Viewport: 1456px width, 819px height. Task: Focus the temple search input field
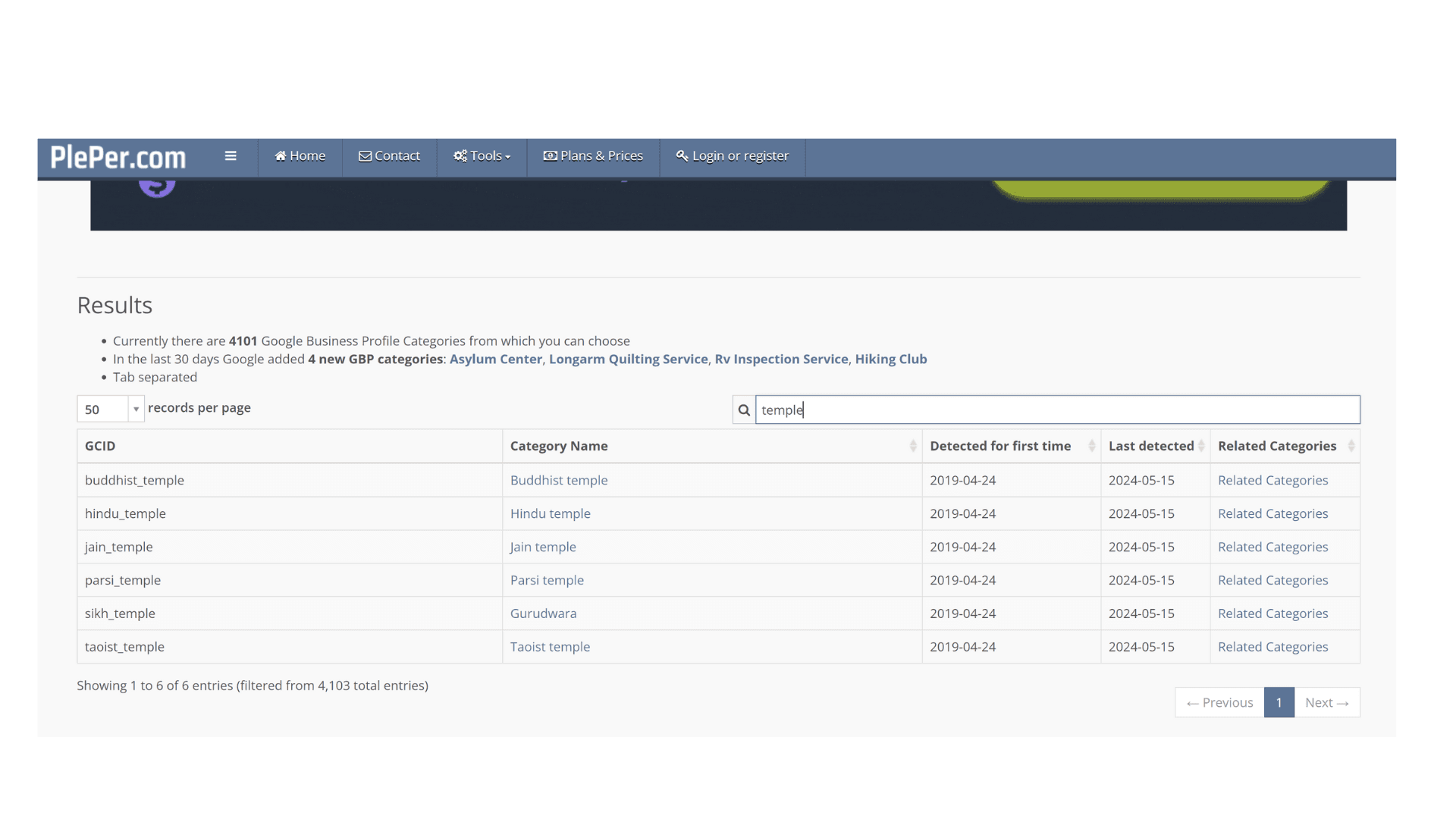1057,410
